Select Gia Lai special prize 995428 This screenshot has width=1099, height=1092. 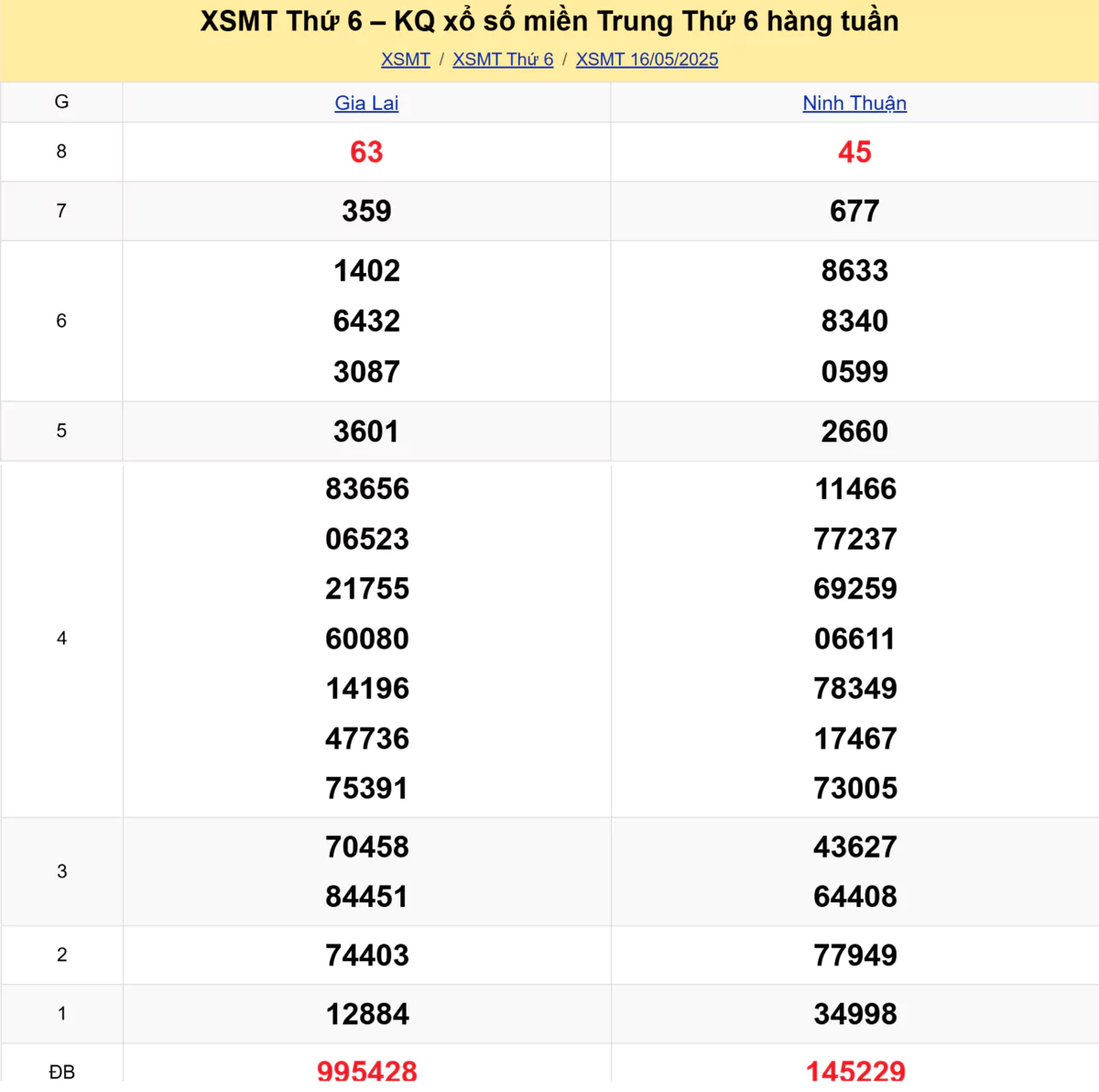(x=367, y=1072)
